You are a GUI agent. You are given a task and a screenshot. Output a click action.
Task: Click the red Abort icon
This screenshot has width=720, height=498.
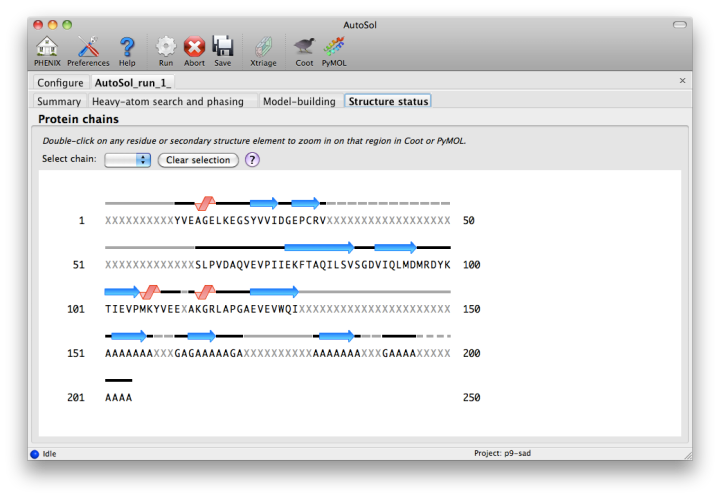click(x=194, y=47)
